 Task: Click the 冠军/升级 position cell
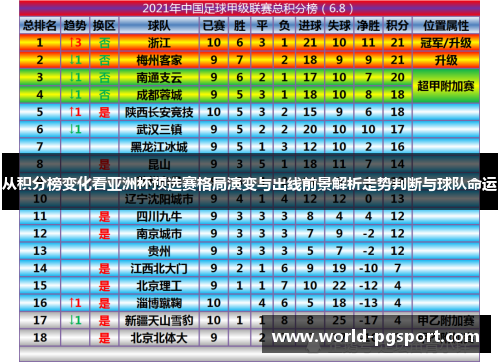(446, 43)
